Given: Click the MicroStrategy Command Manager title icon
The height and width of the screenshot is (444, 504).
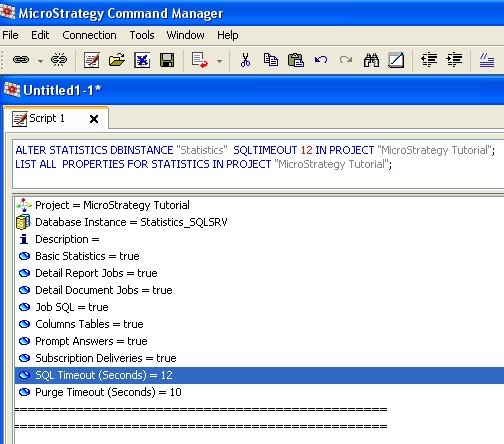Looking at the screenshot, I should coord(7,13).
